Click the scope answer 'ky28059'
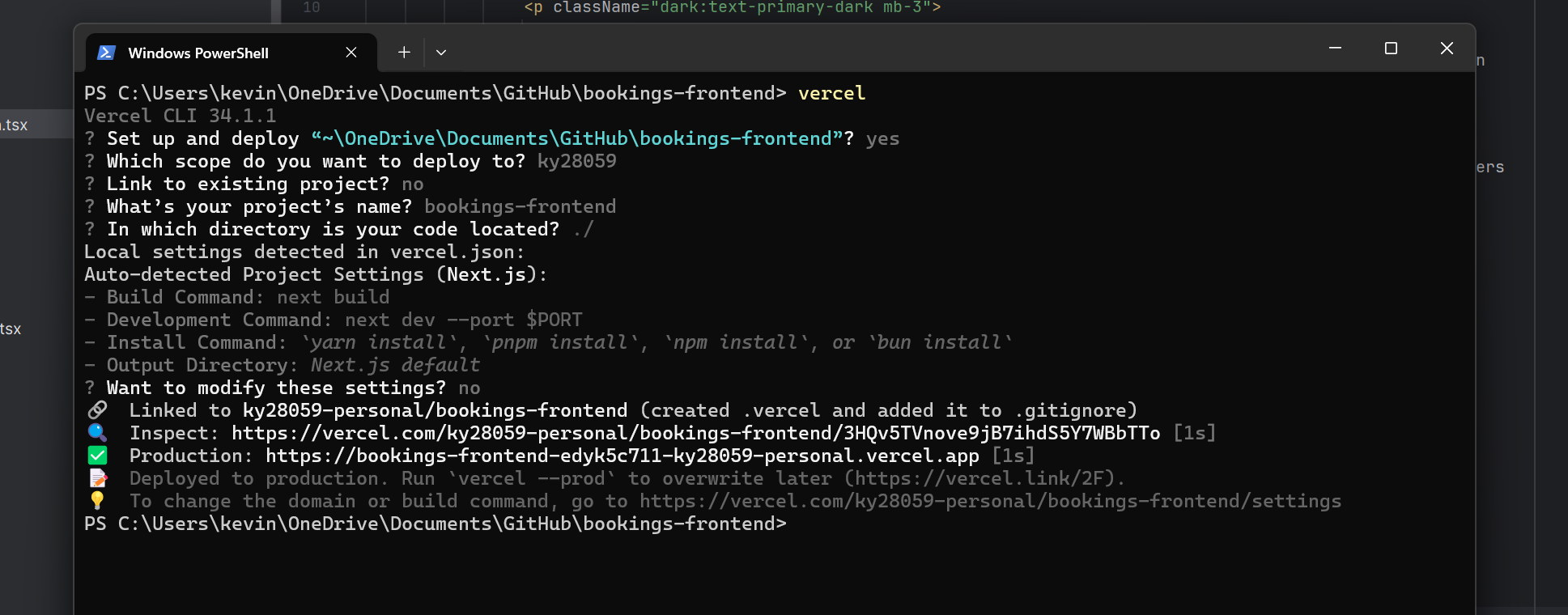 click(577, 162)
